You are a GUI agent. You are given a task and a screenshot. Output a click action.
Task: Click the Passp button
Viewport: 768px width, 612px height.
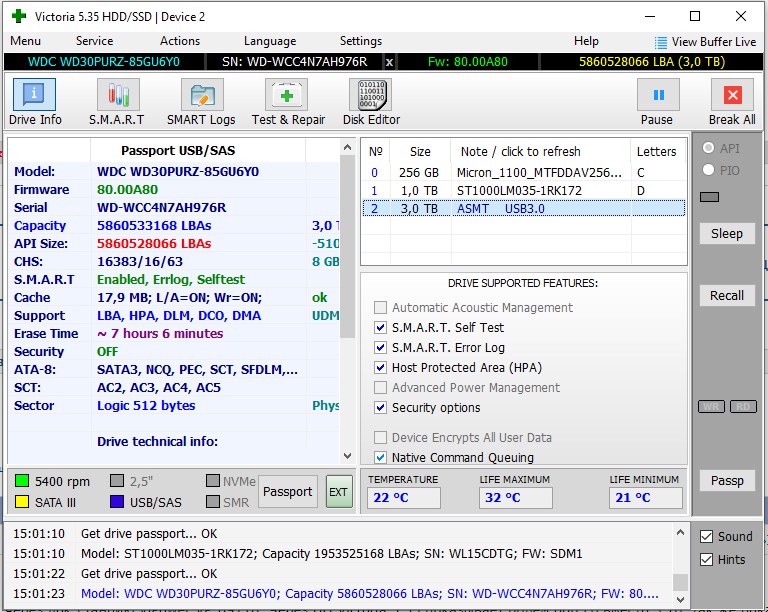point(727,481)
